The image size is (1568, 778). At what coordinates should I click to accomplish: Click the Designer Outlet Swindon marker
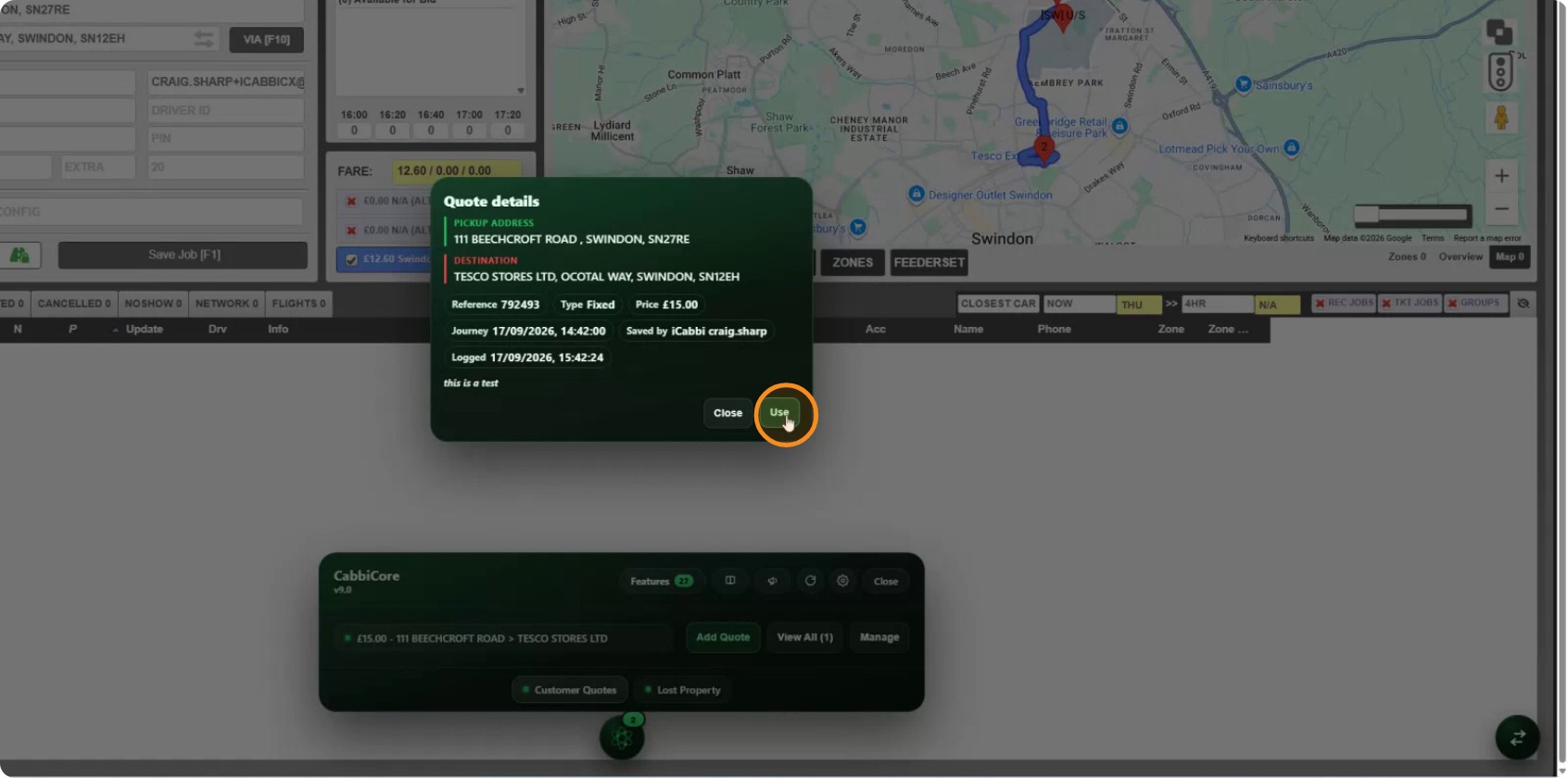917,194
